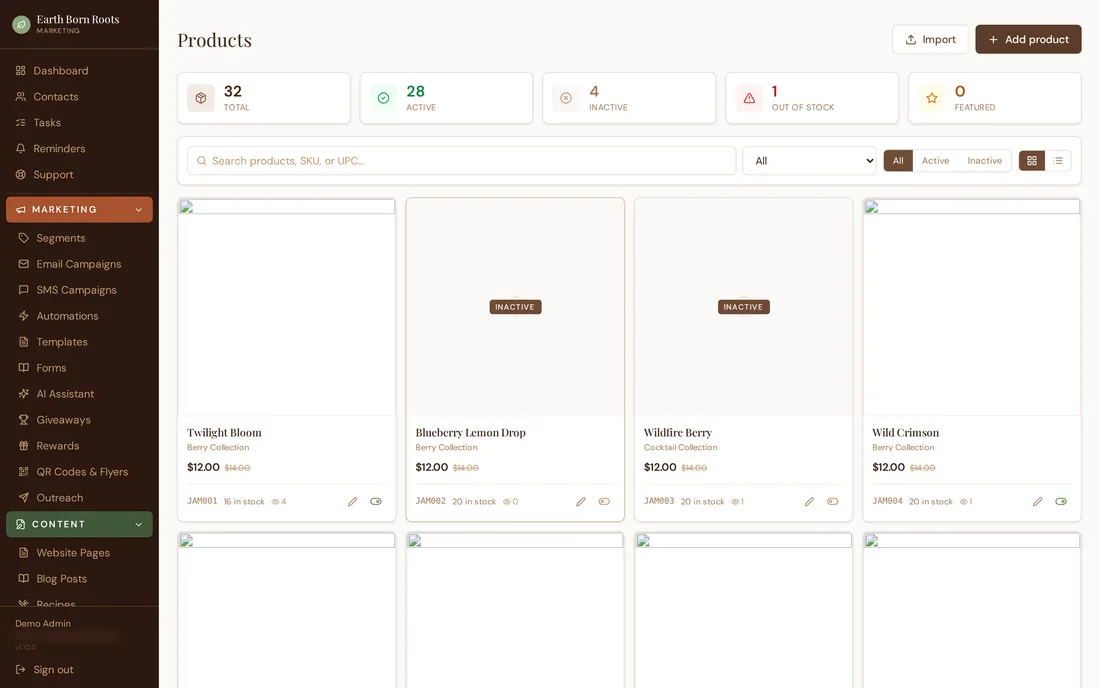Click the Out of Stock stat card
This screenshot has height=688, width=1100.
point(812,98)
